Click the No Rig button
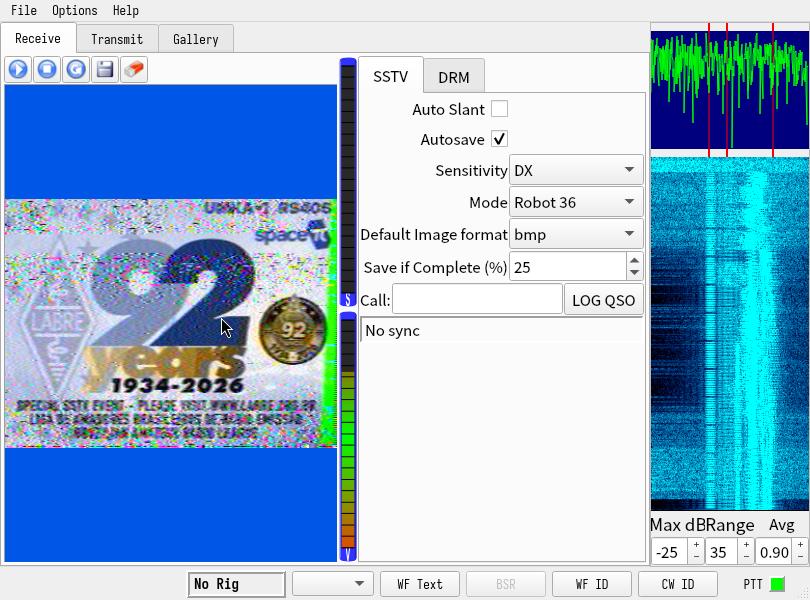 pos(236,583)
